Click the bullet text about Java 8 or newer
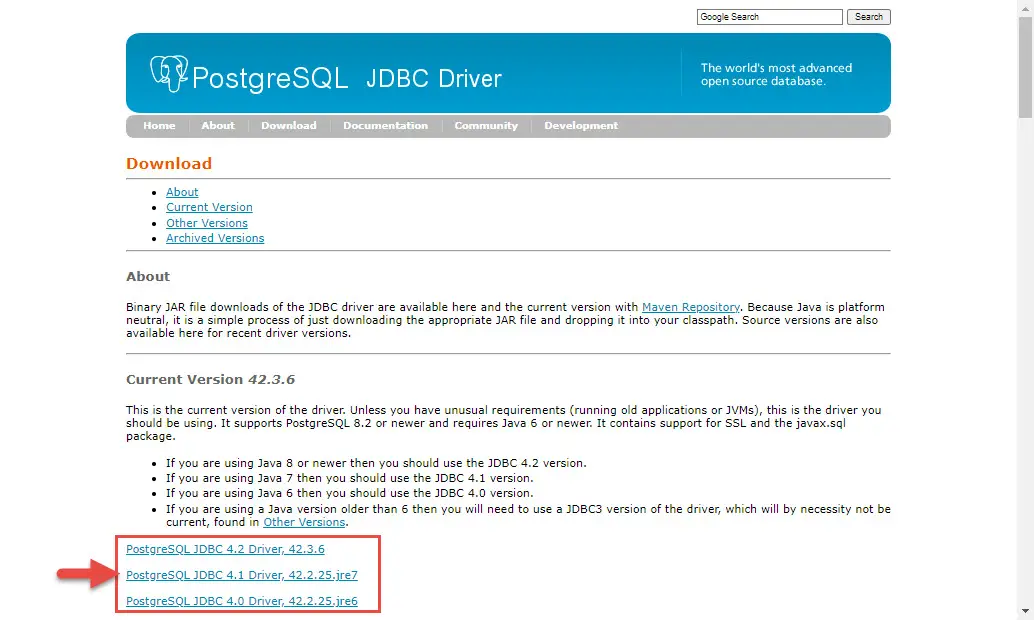The height and width of the screenshot is (620, 1034). [376, 463]
